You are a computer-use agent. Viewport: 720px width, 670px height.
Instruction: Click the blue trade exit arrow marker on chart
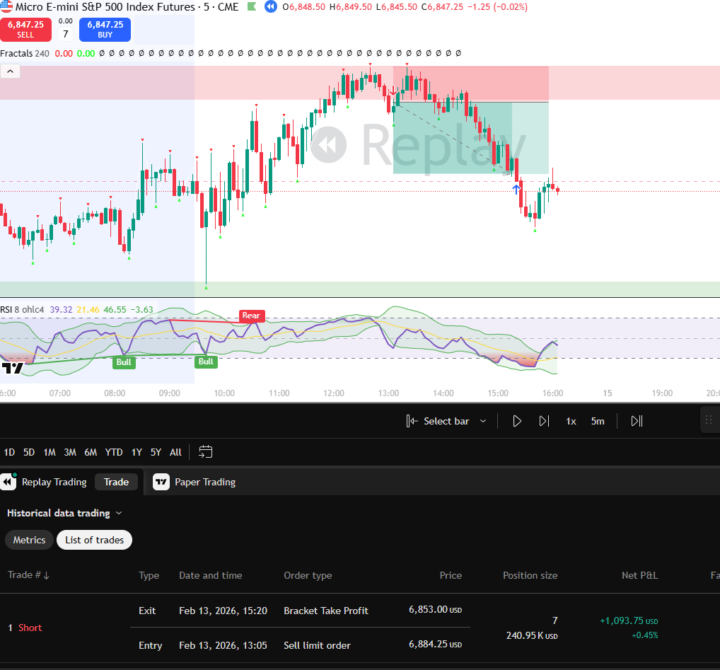[x=516, y=189]
